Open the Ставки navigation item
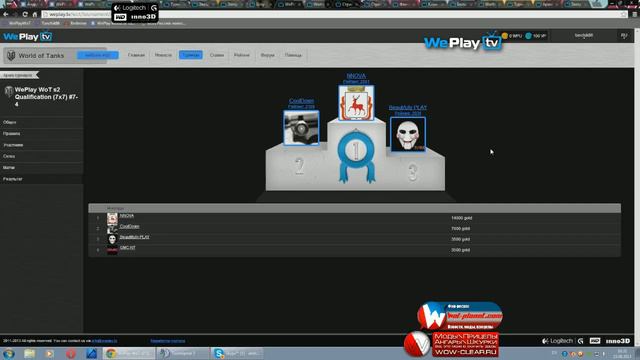 (x=217, y=55)
